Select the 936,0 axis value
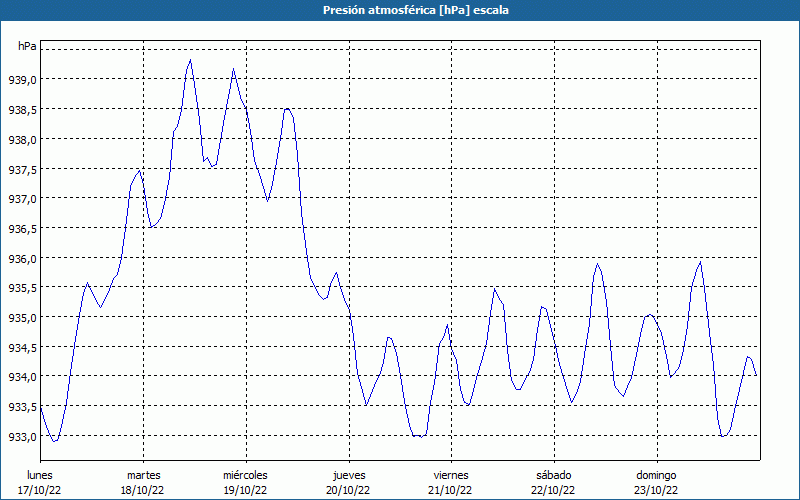 pos(22,258)
